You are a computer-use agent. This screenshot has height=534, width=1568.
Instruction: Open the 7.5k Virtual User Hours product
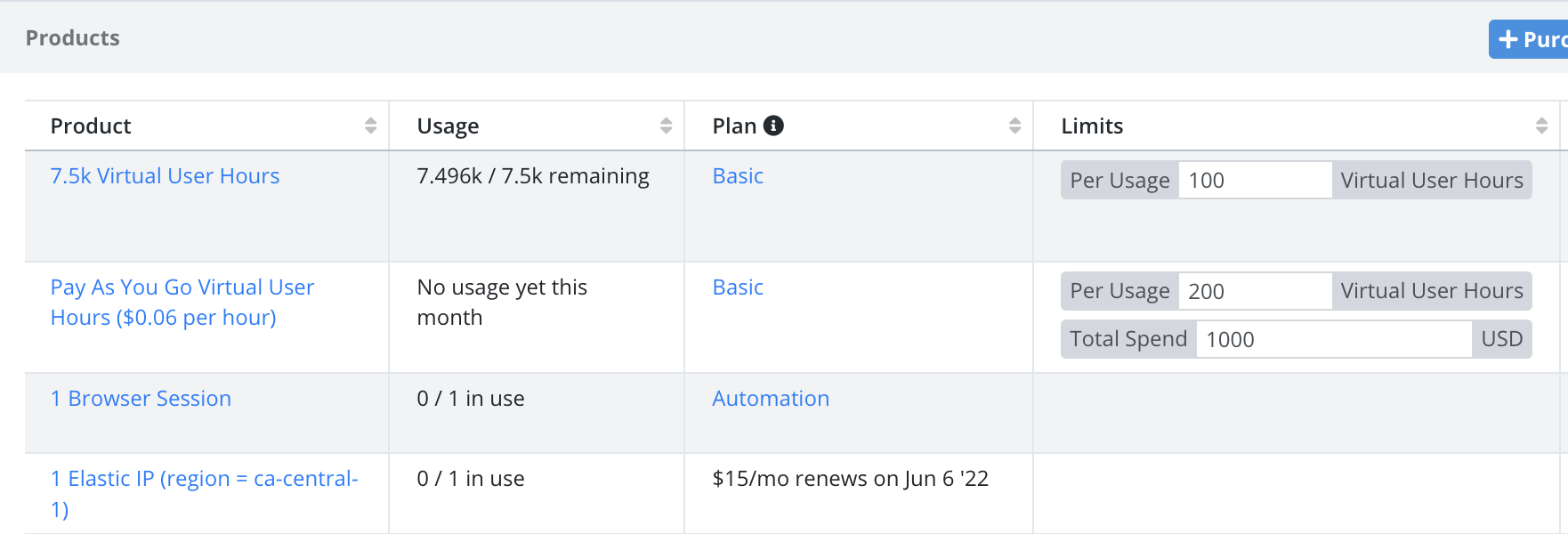click(x=165, y=176)
